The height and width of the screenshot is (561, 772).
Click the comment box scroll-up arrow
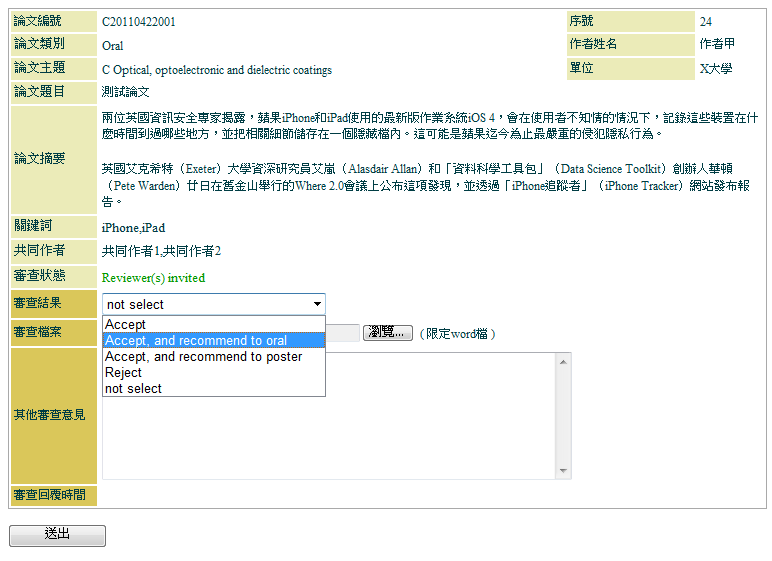564,360
